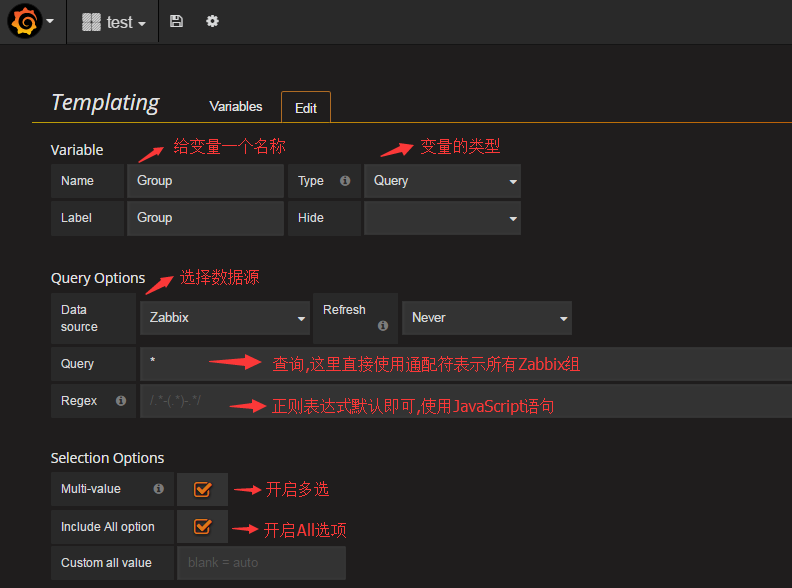Open dashboard settings gear icon

(x=212, y=21)
